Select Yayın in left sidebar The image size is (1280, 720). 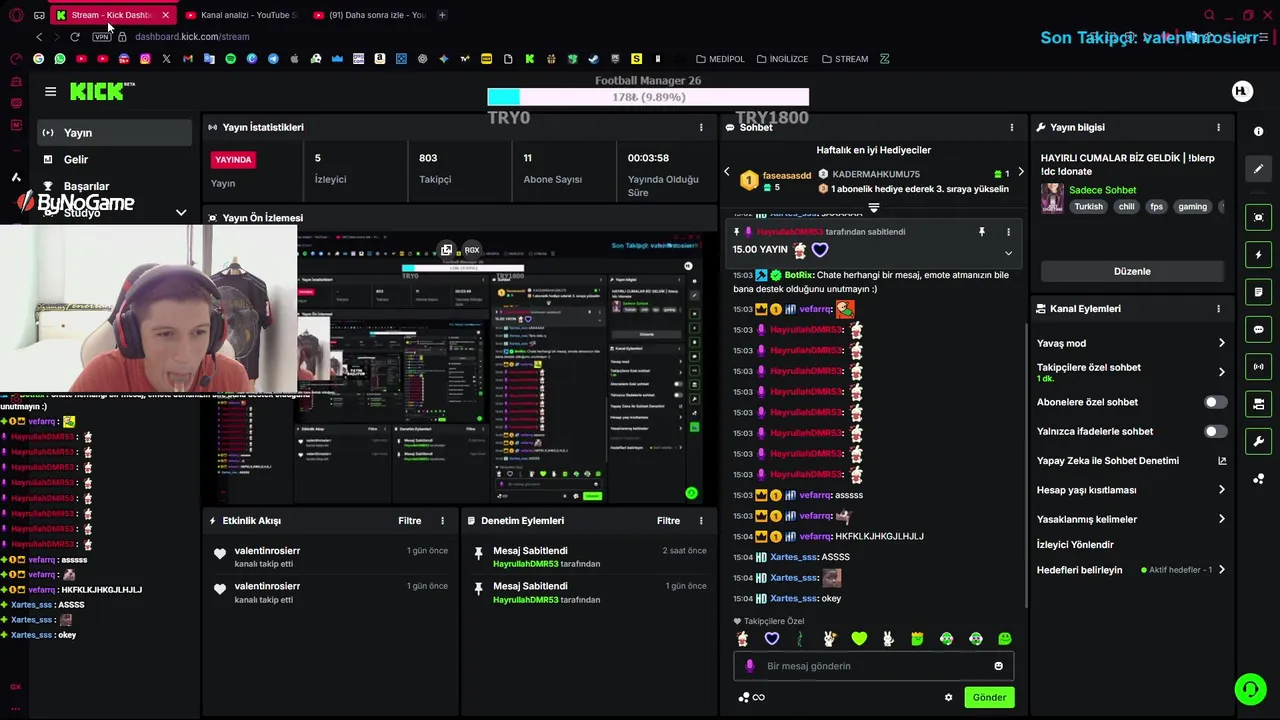tap(114, 133)
